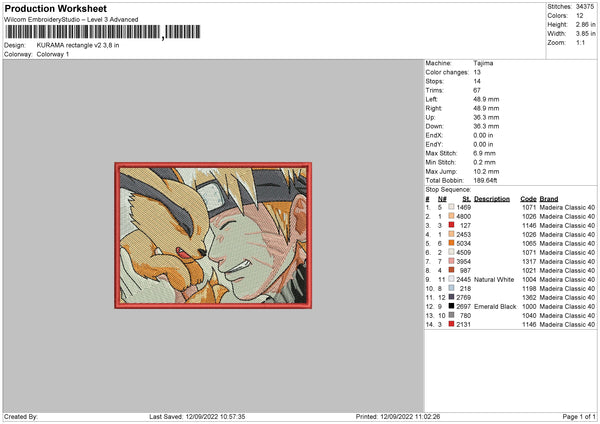Viewport: 600px width, 424px height.
Task: Click Last Saved timestamp '12/09/2022 10:57:35'
Action: point(215,416)
